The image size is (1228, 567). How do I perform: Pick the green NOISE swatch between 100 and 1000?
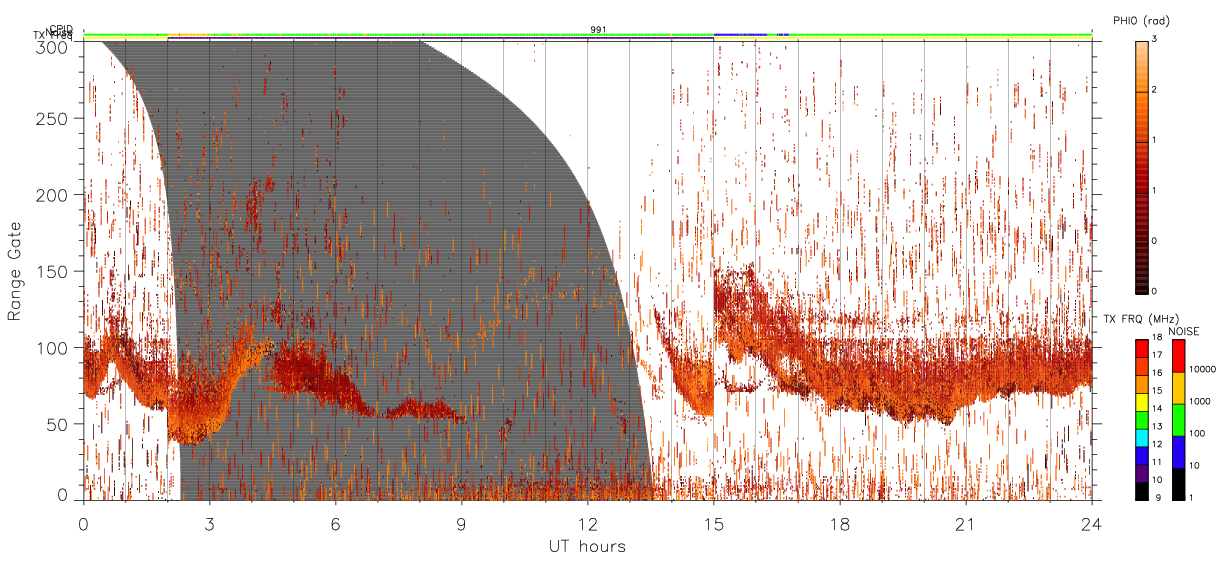point(1178,420)
